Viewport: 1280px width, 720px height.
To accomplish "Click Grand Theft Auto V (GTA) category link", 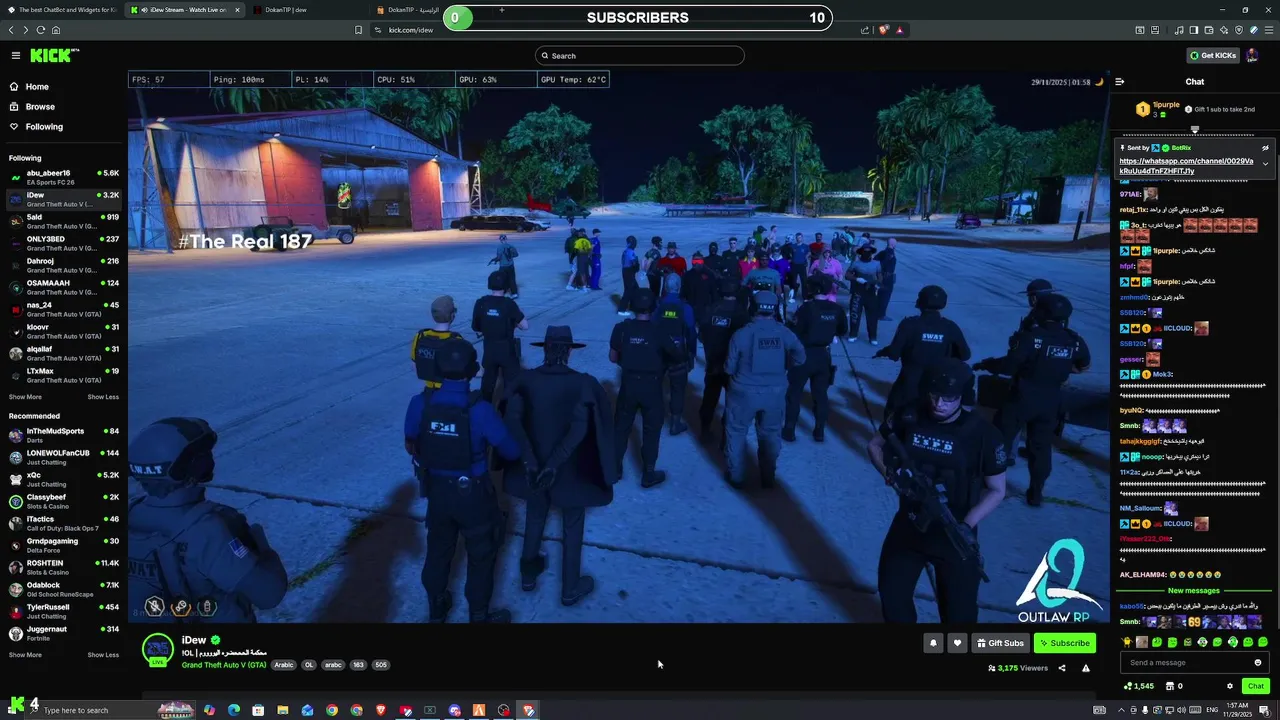I will [x=224, y=665].
